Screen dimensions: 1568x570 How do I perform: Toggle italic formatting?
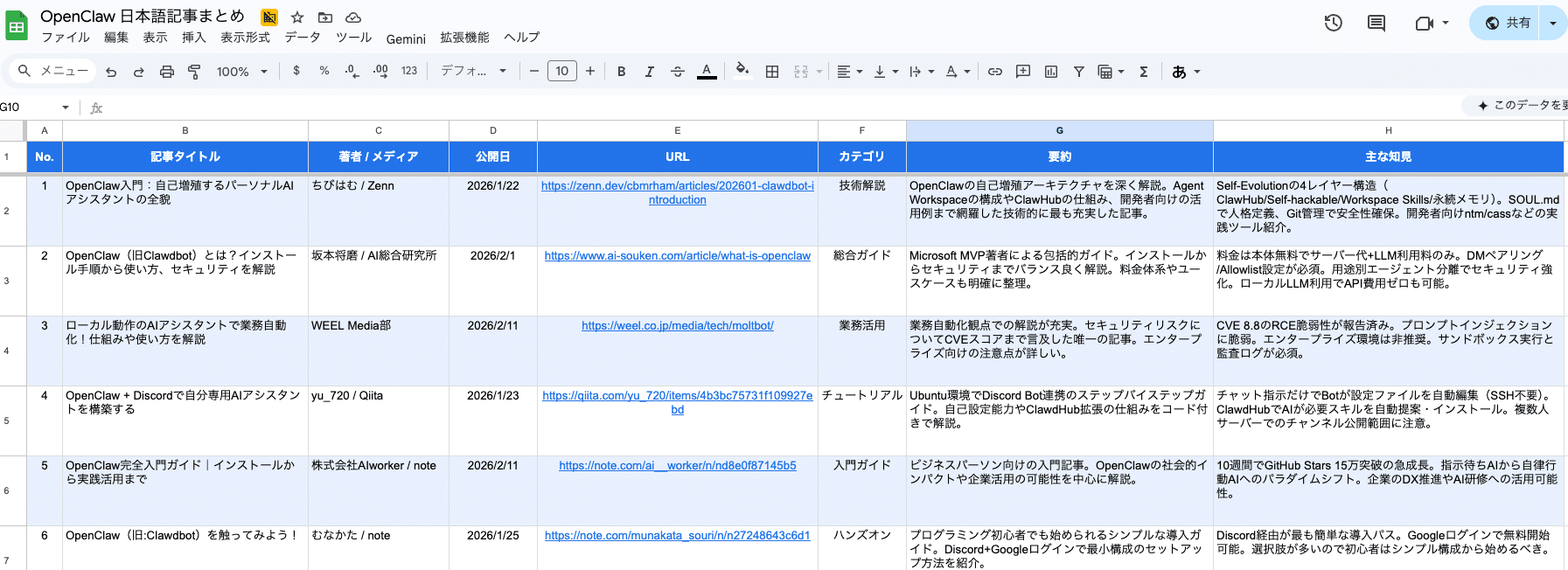[x=649, y=72]
